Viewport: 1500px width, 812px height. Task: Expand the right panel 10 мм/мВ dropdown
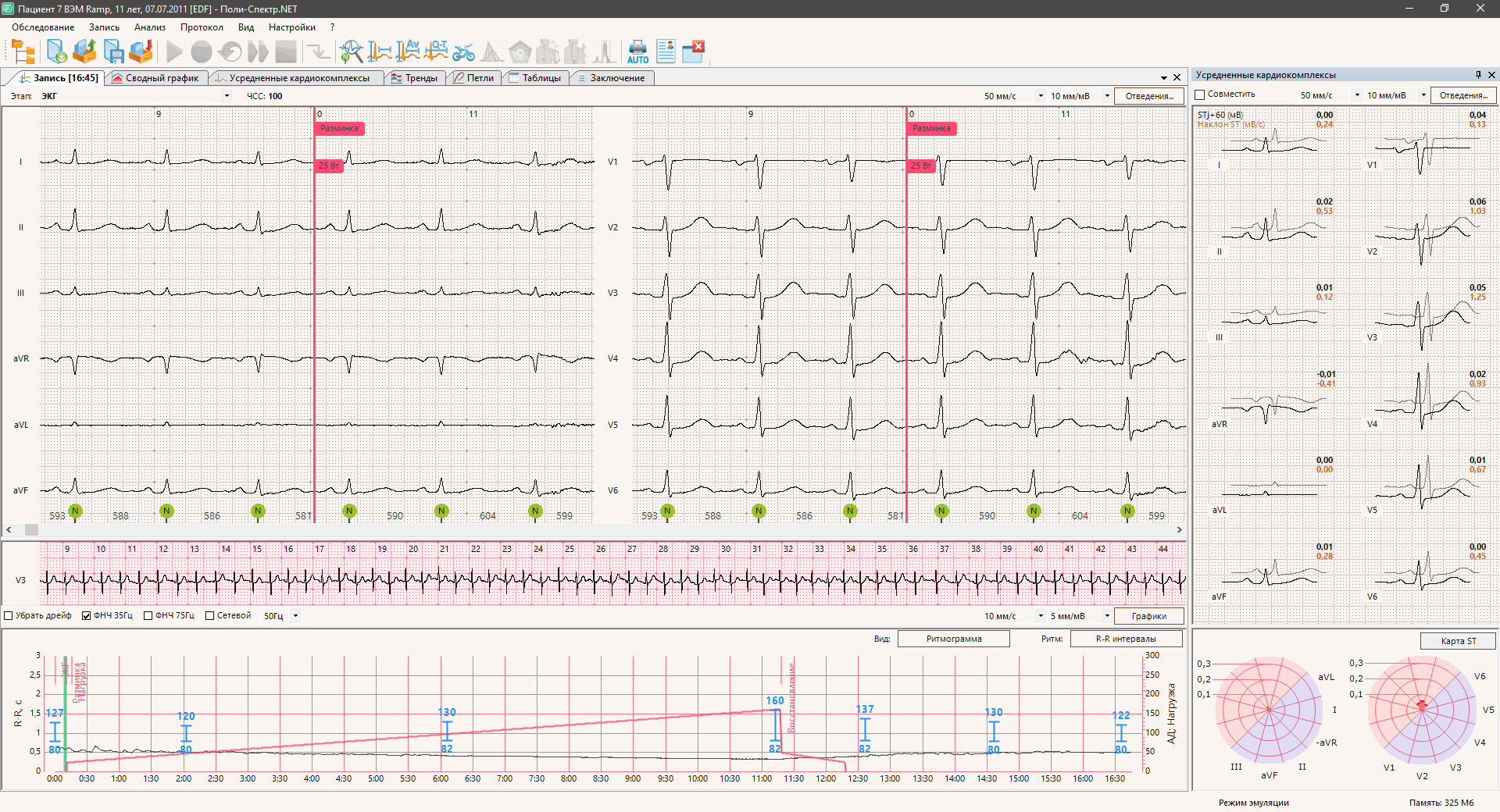point(1423,95)
